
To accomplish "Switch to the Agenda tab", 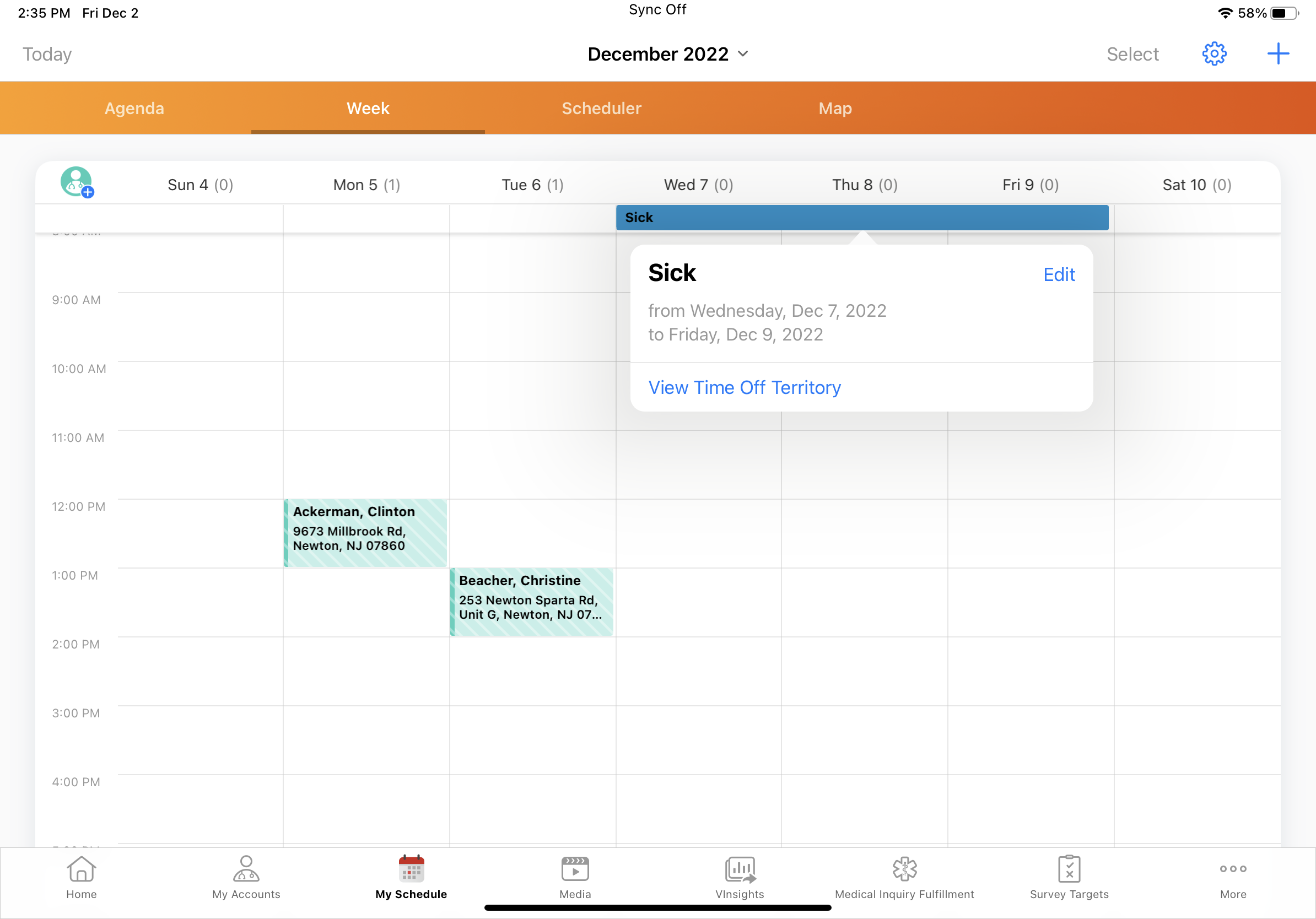I will pos(134,109).
